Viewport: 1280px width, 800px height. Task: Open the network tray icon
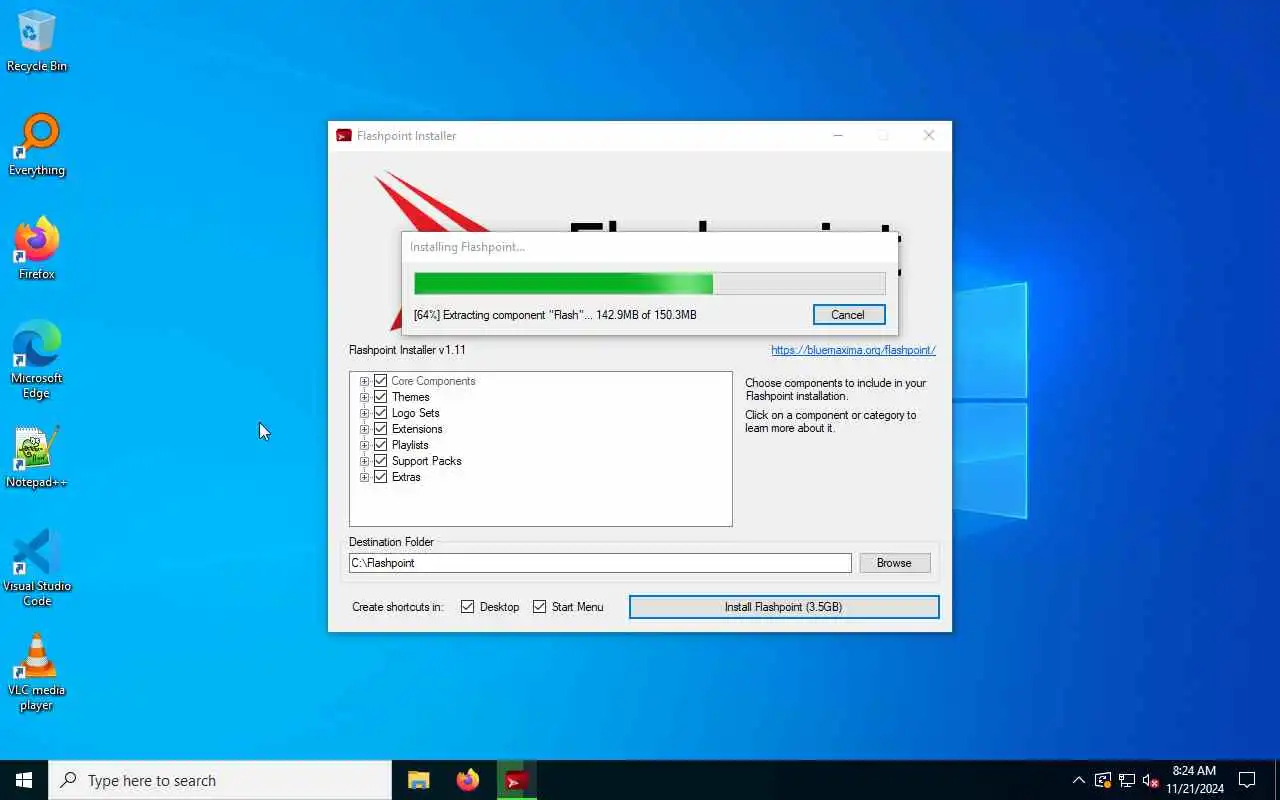coord(1126,780)
